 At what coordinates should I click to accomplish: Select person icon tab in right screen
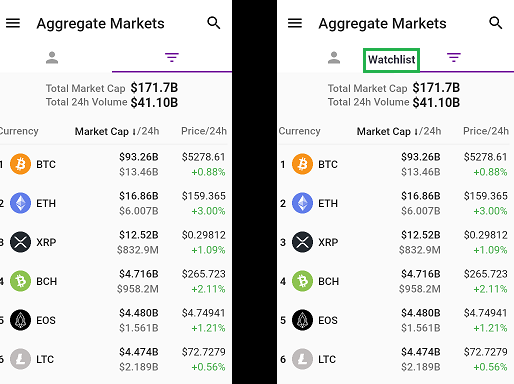pyautogui.click(x=334, y=58)
